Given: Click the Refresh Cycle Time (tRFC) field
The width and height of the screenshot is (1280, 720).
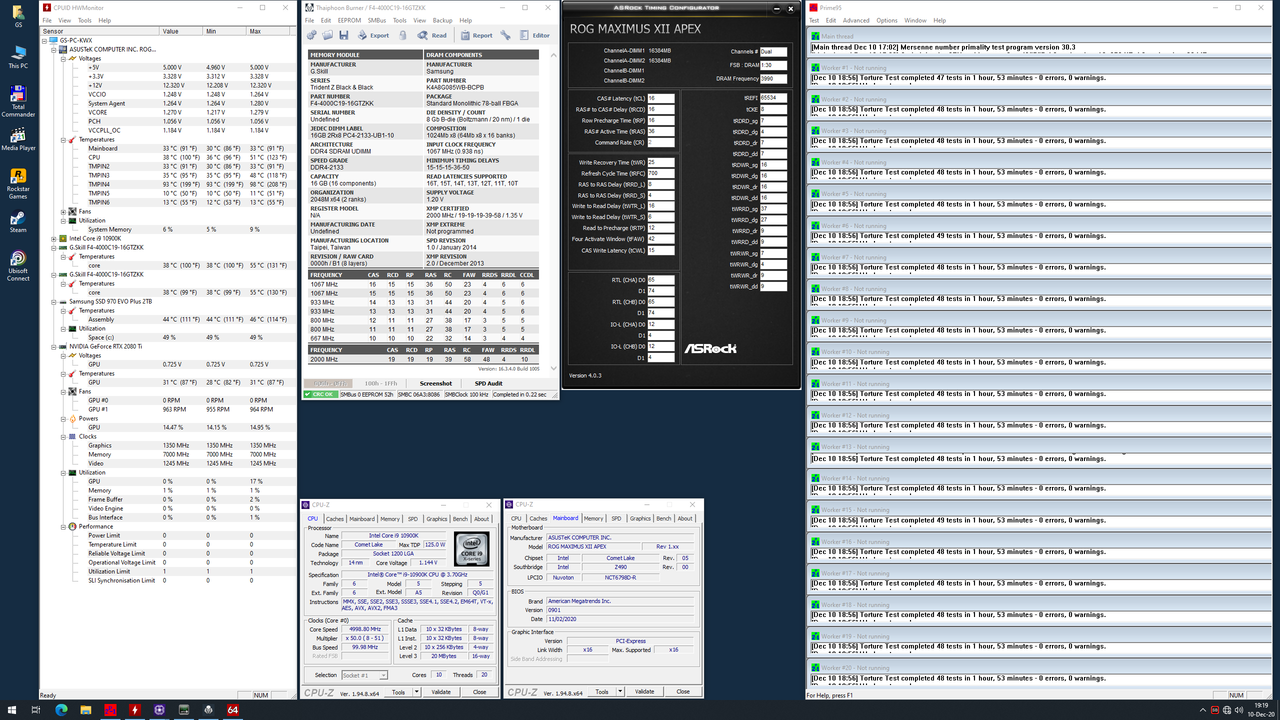Looking at the screenshot, I should pyautogui.click(x=659, y=173).
